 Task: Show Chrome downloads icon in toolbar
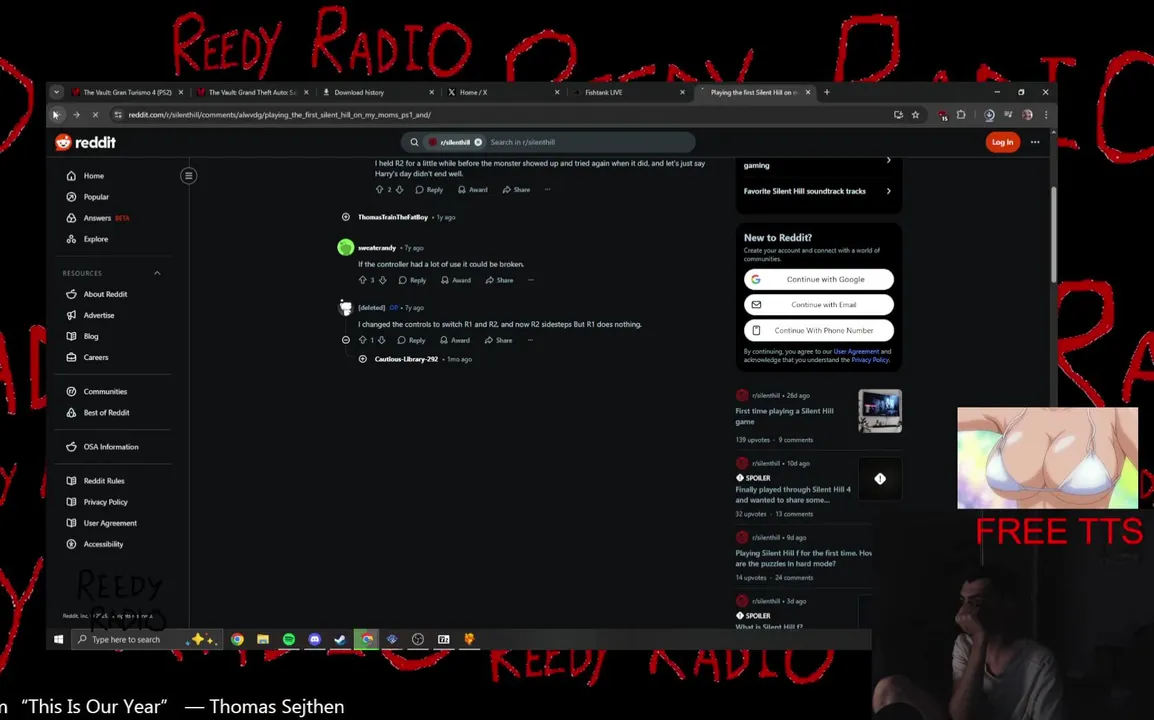[989, 115]
